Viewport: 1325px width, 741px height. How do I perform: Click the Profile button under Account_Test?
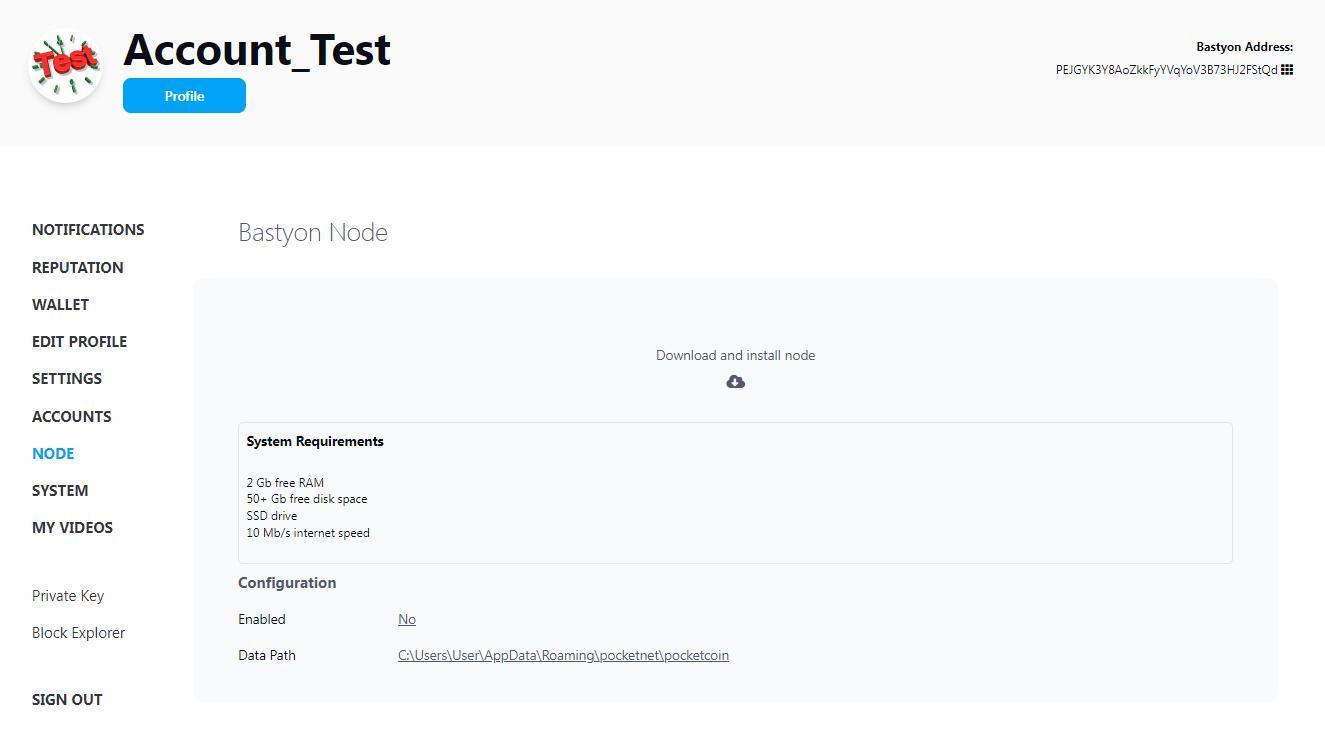[x=184, y=95]
